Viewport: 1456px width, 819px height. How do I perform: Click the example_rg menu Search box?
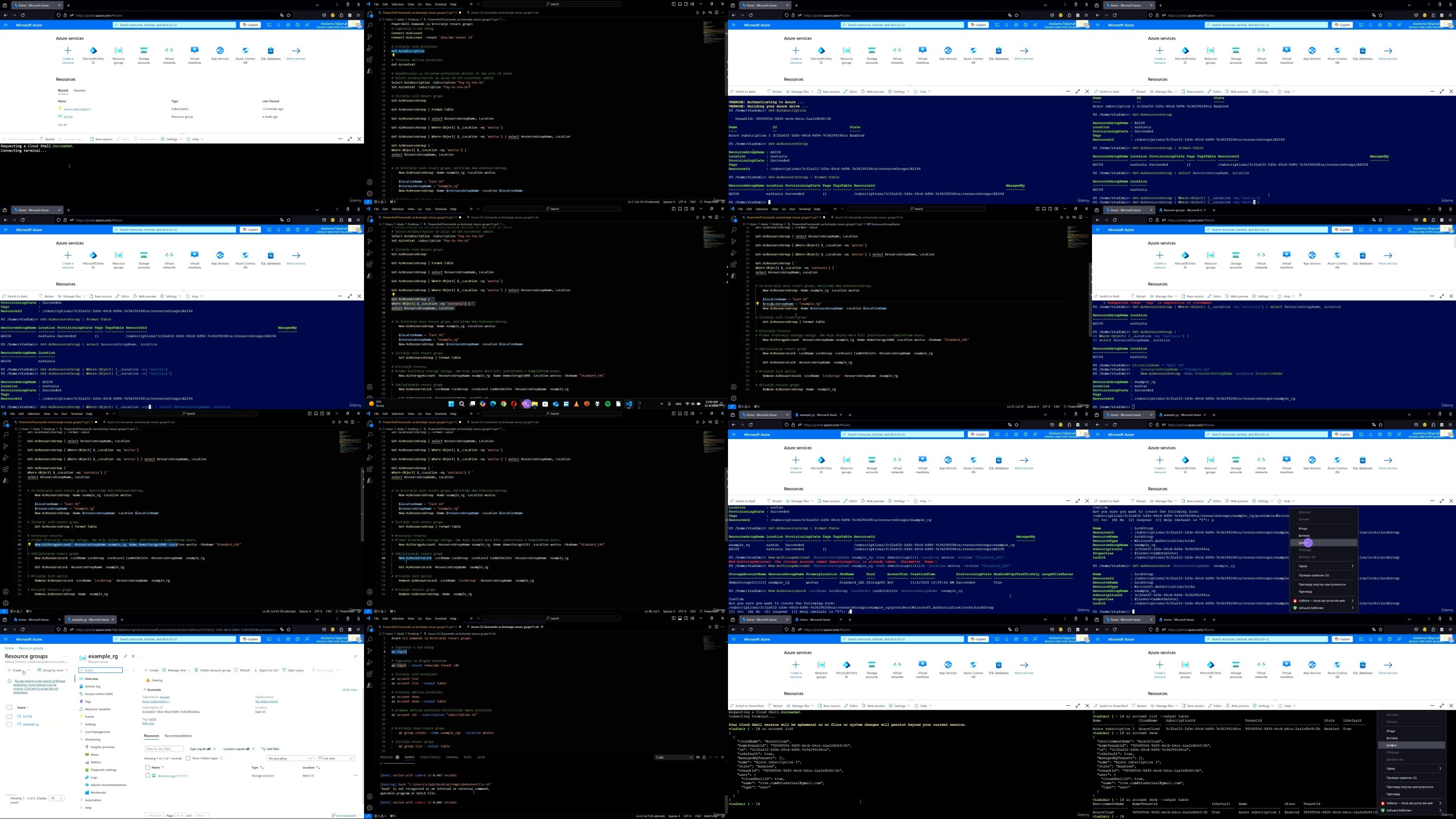coord(101,670)
